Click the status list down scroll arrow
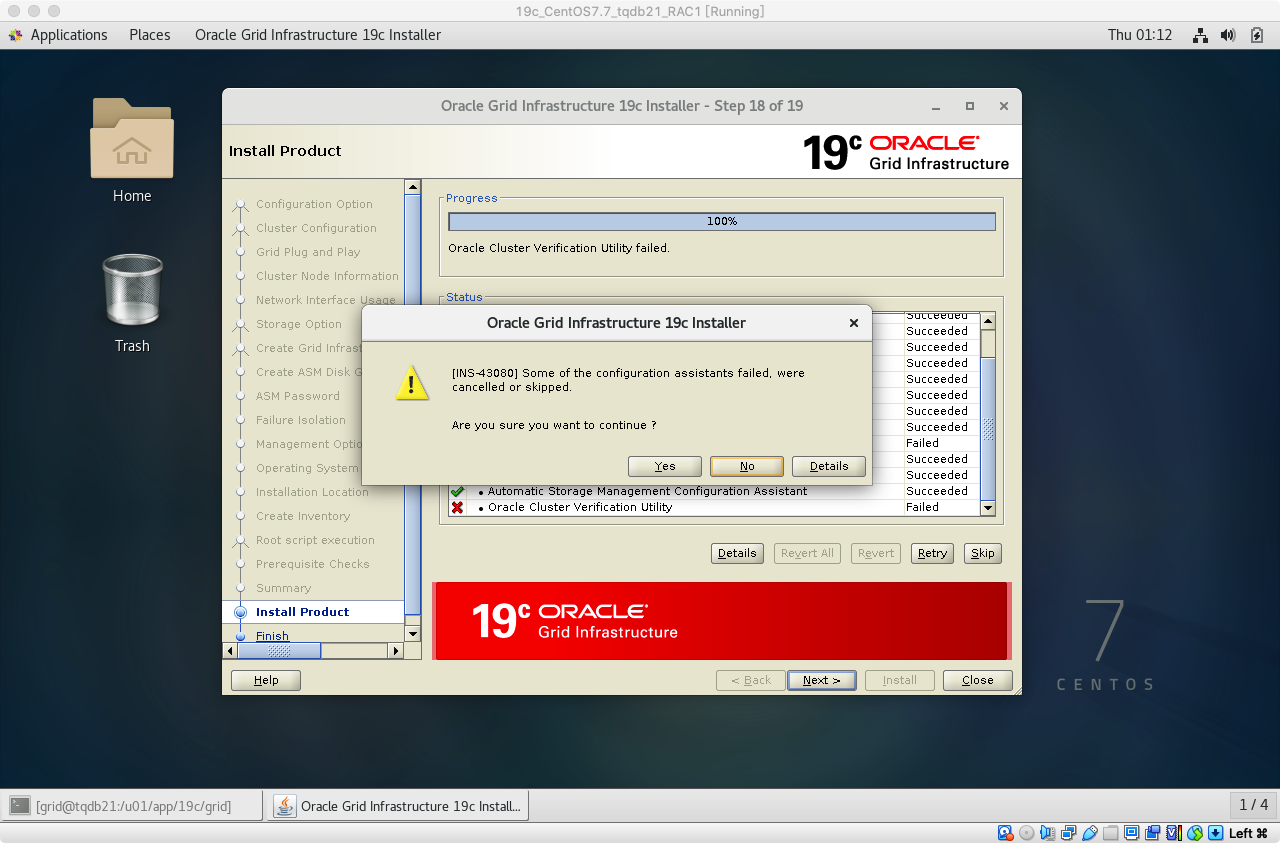Viewport: 1280px width, 843px height. tap(988, 508)
